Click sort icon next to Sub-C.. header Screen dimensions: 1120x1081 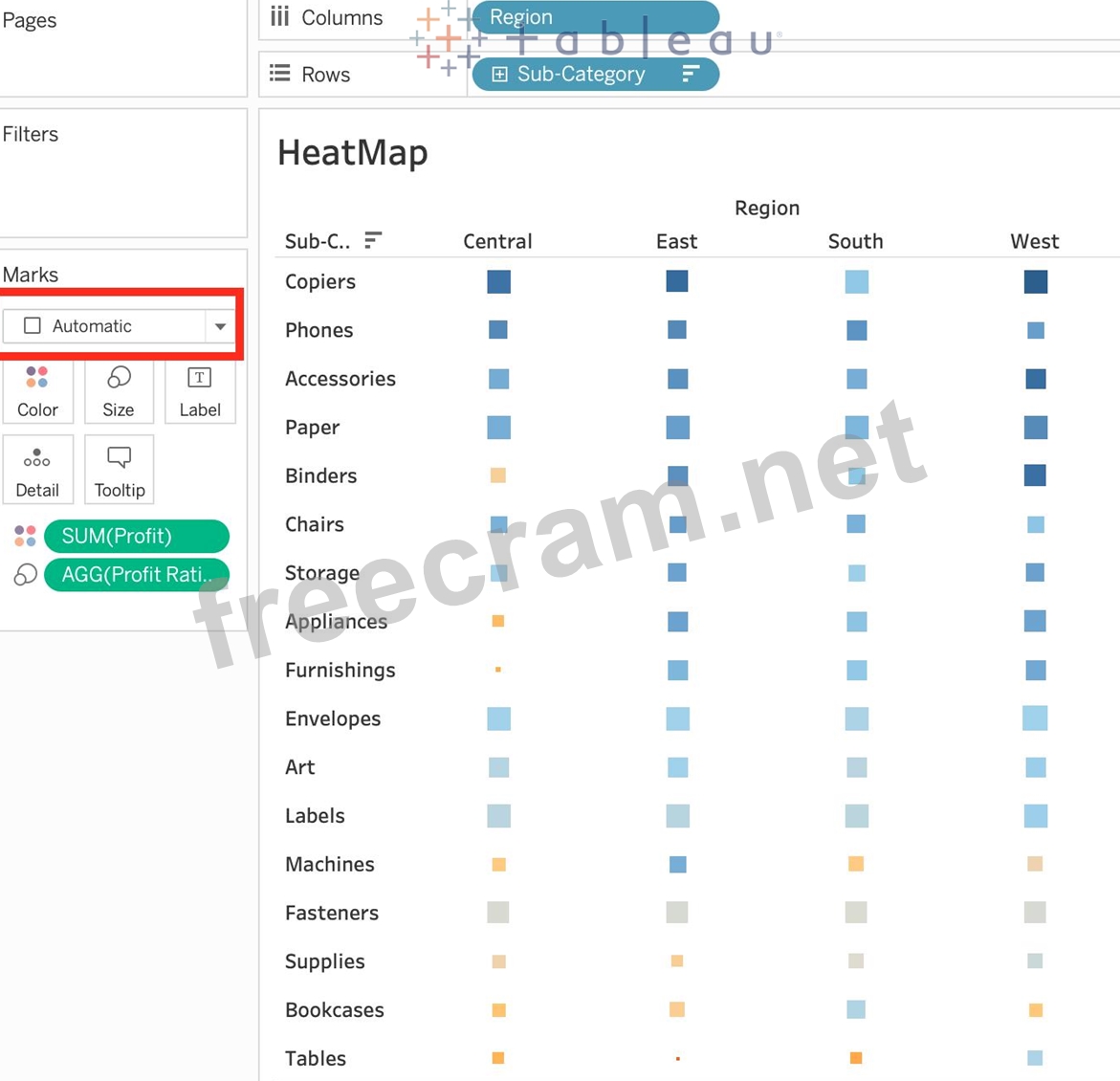373,240
